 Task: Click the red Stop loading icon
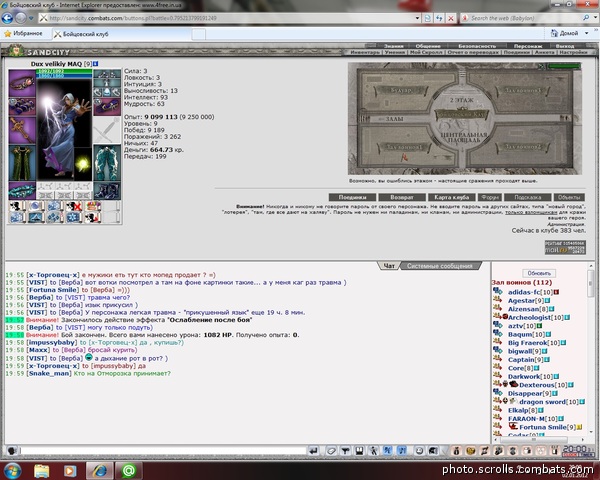click(451, 18)
